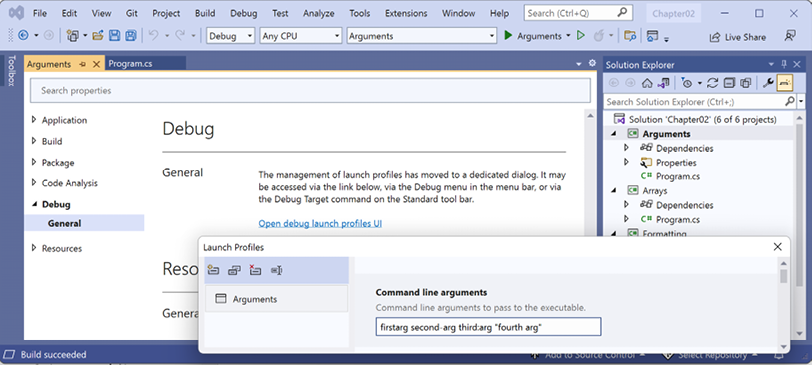Click the Launch Profiles vertical scrollbar thumb
Viewport: 812px width, 365px height.
[x=784, y=276]
